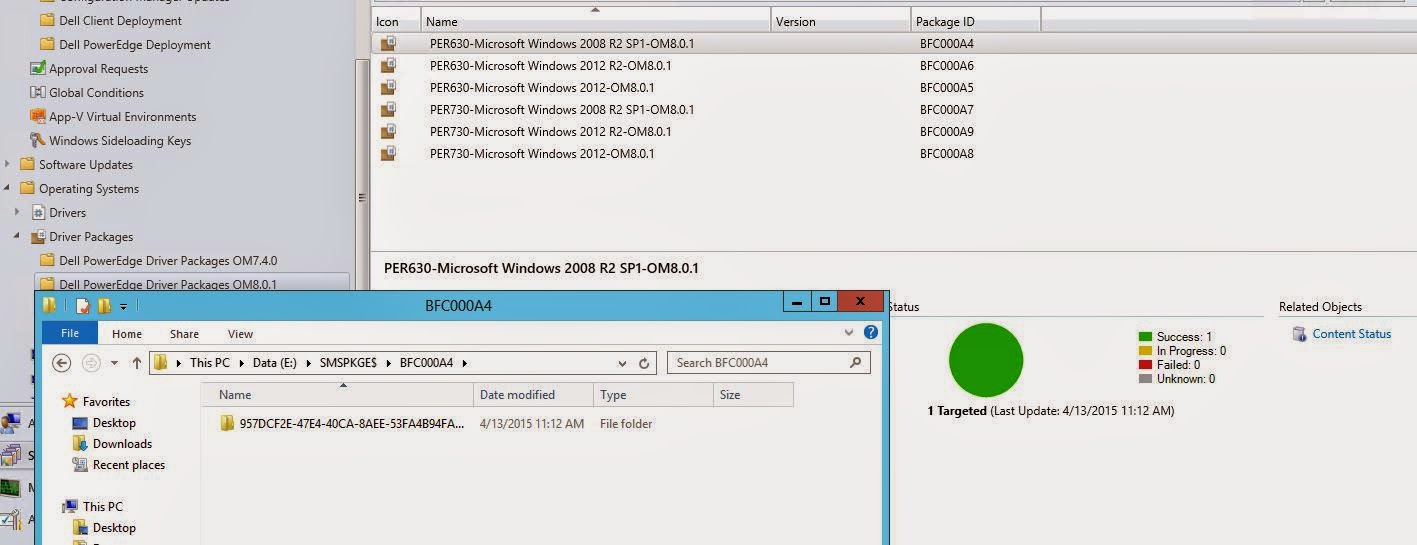
Task: Click the package icon in the BFC000A4 row
Action: point(388,44)
